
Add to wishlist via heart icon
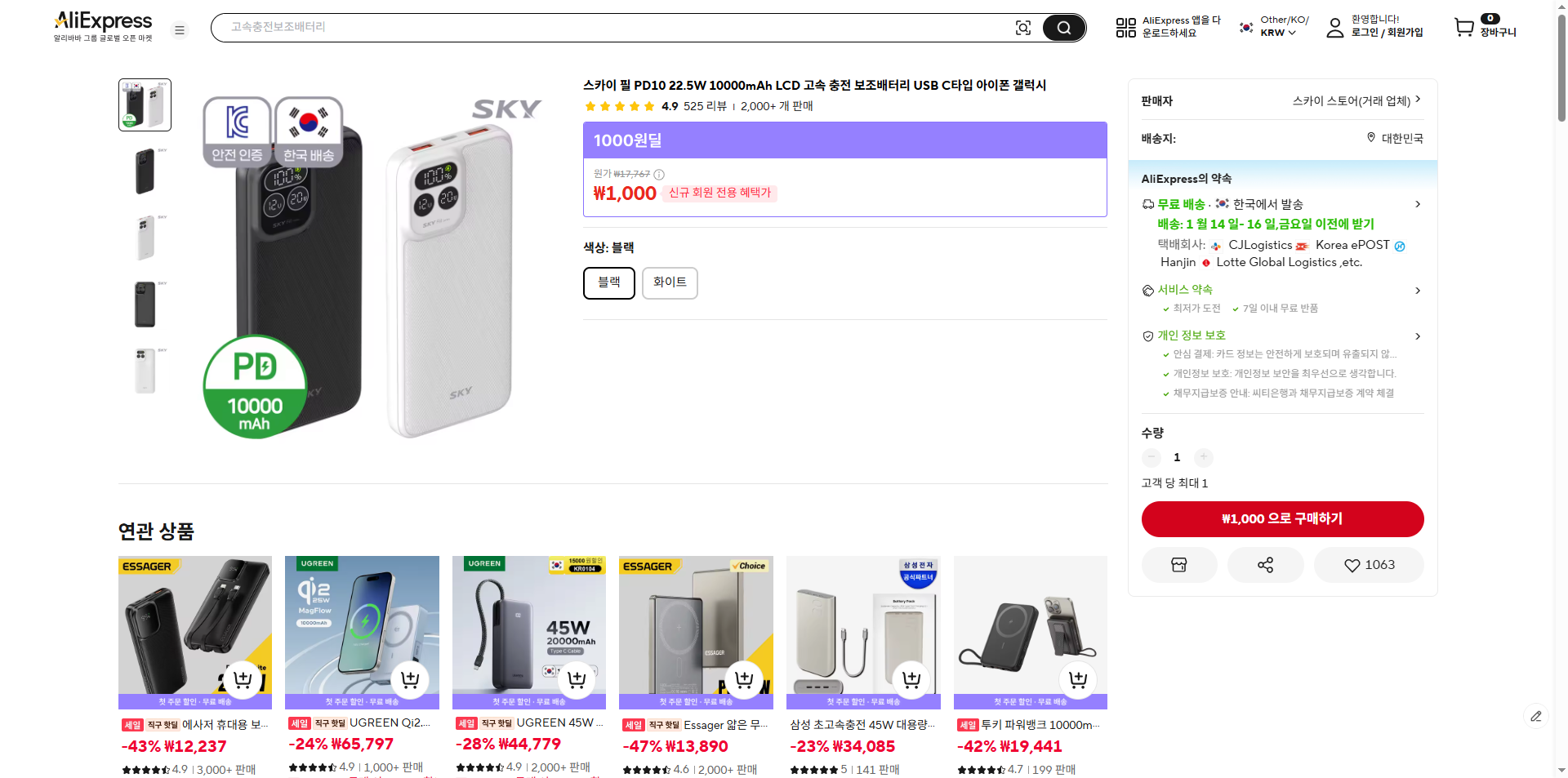pyautogui.click(x=1369, y=565)
